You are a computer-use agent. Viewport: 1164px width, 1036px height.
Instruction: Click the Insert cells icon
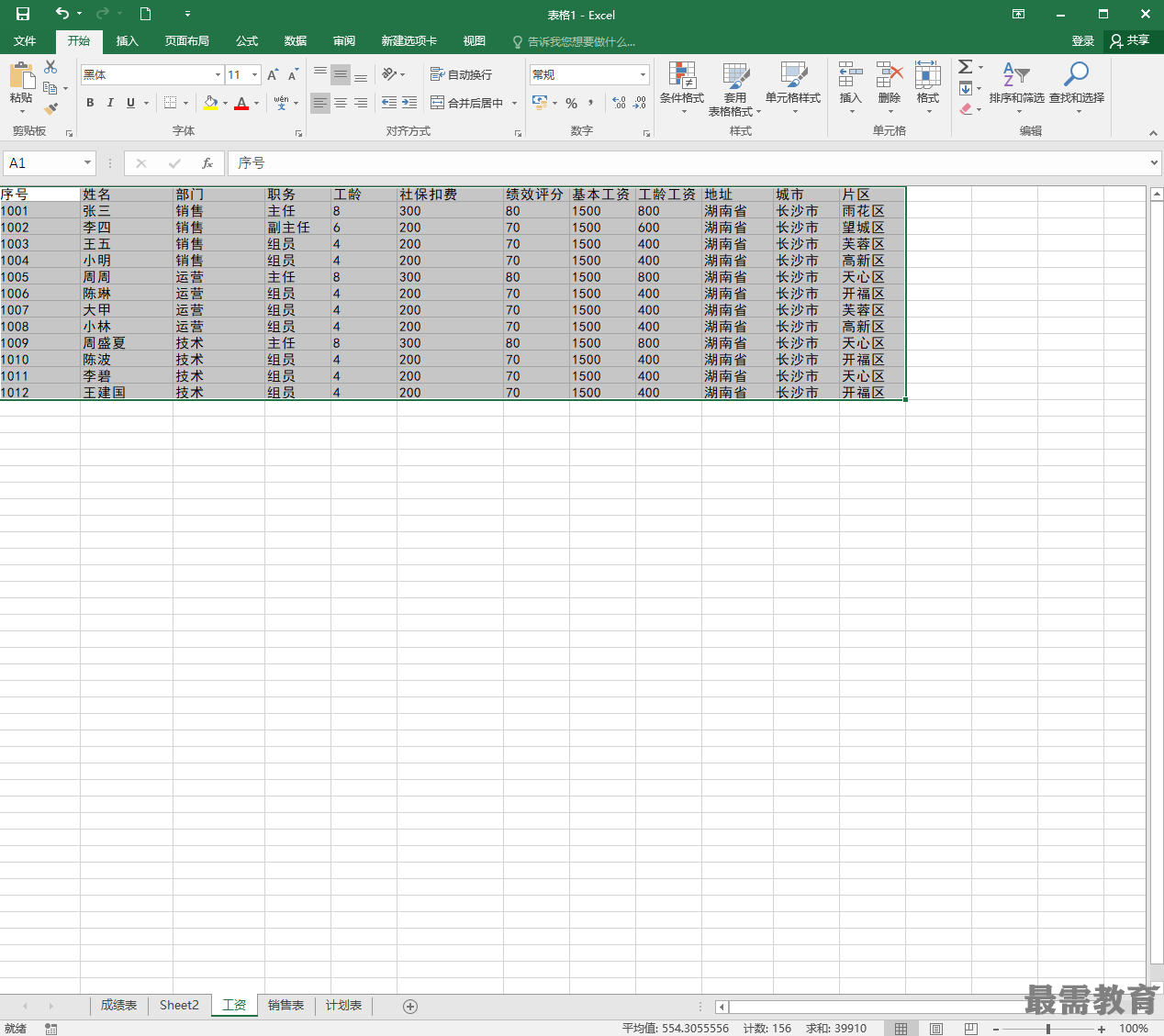point(850,75)
